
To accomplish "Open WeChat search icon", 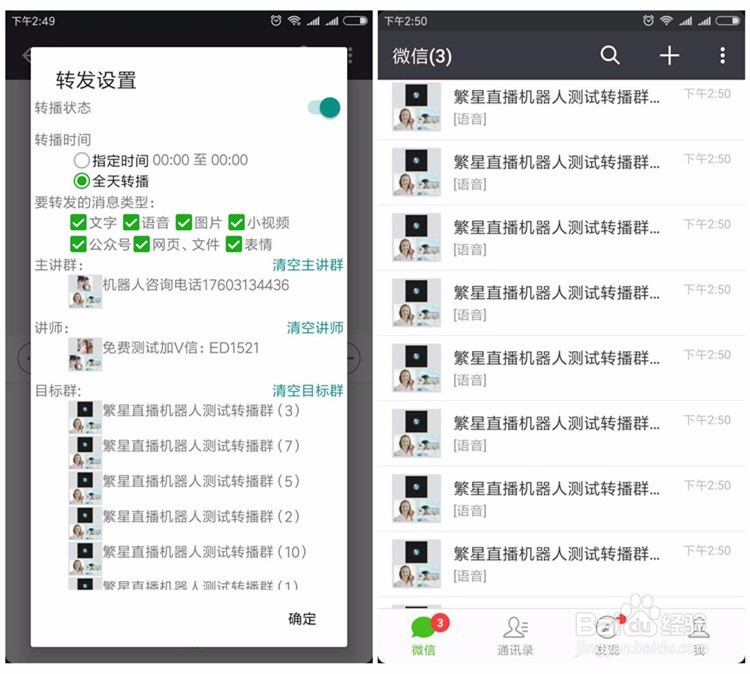I will click(610, 55).
